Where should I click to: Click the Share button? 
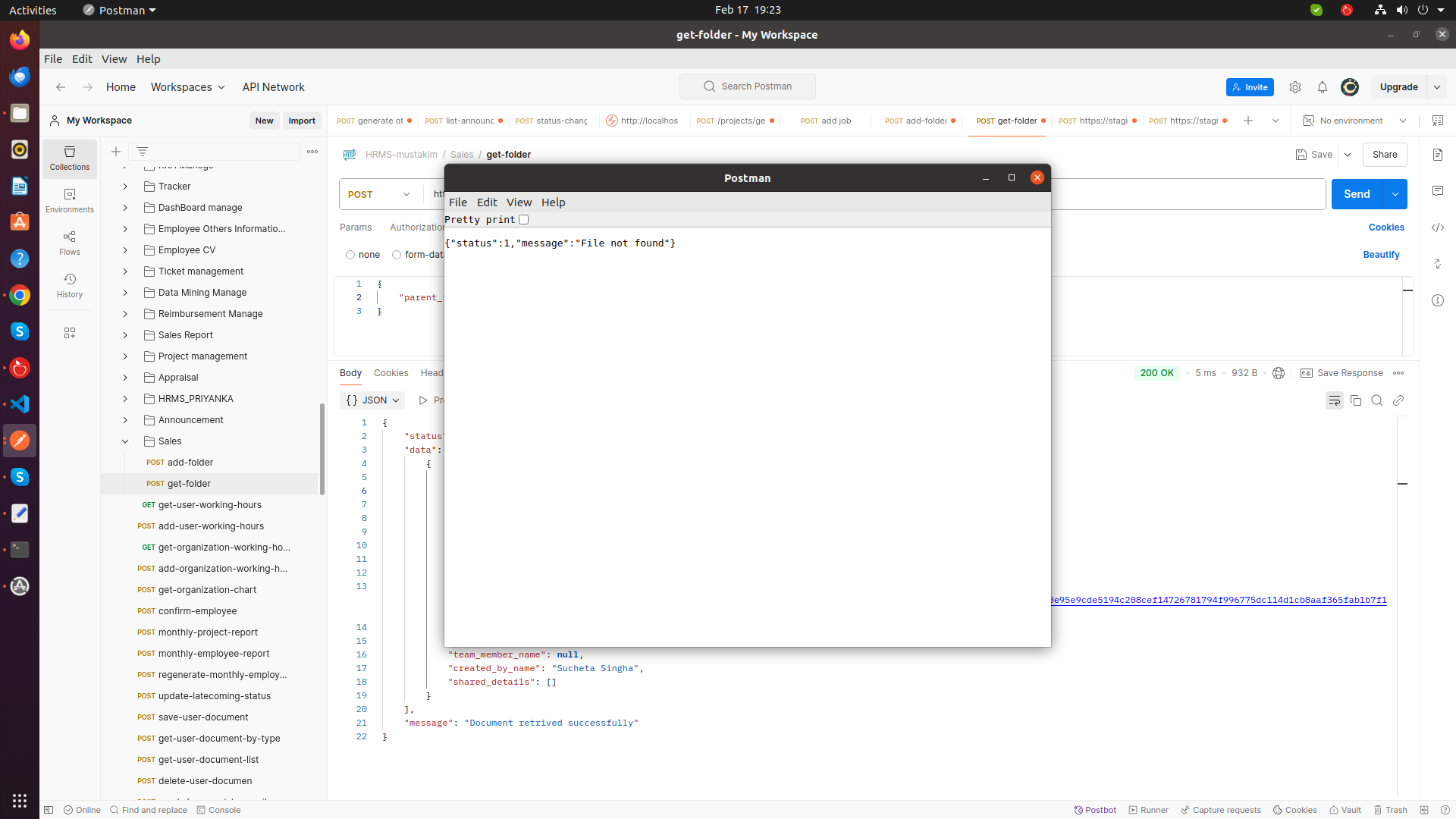coord(1385,155)
